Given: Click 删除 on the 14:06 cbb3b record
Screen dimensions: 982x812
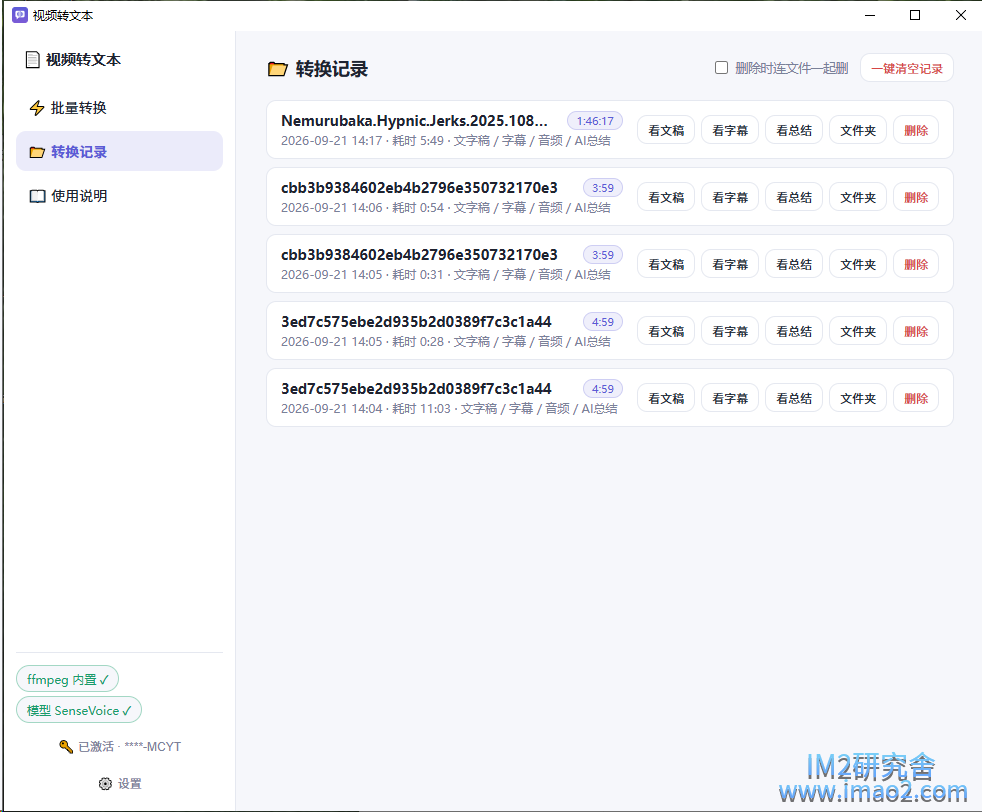Looking at the screenshot, I should click(x=916, y=197).
